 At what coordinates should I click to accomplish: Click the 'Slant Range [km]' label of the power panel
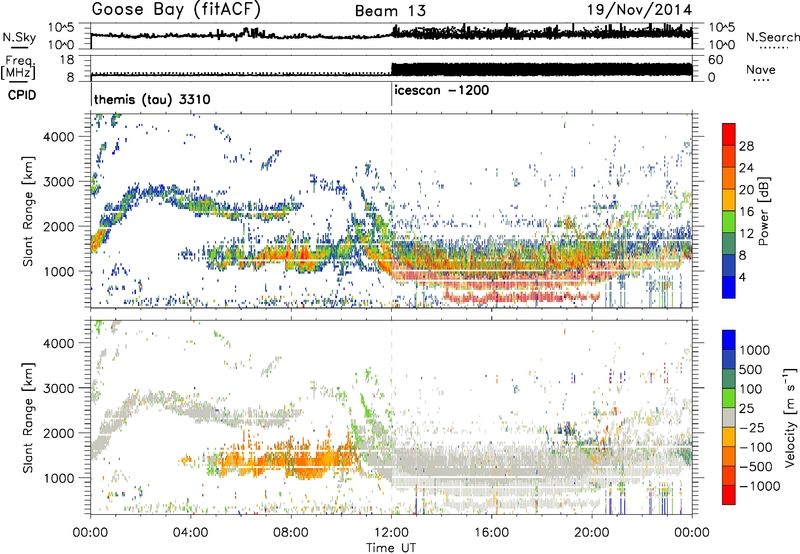coord(29,211)
